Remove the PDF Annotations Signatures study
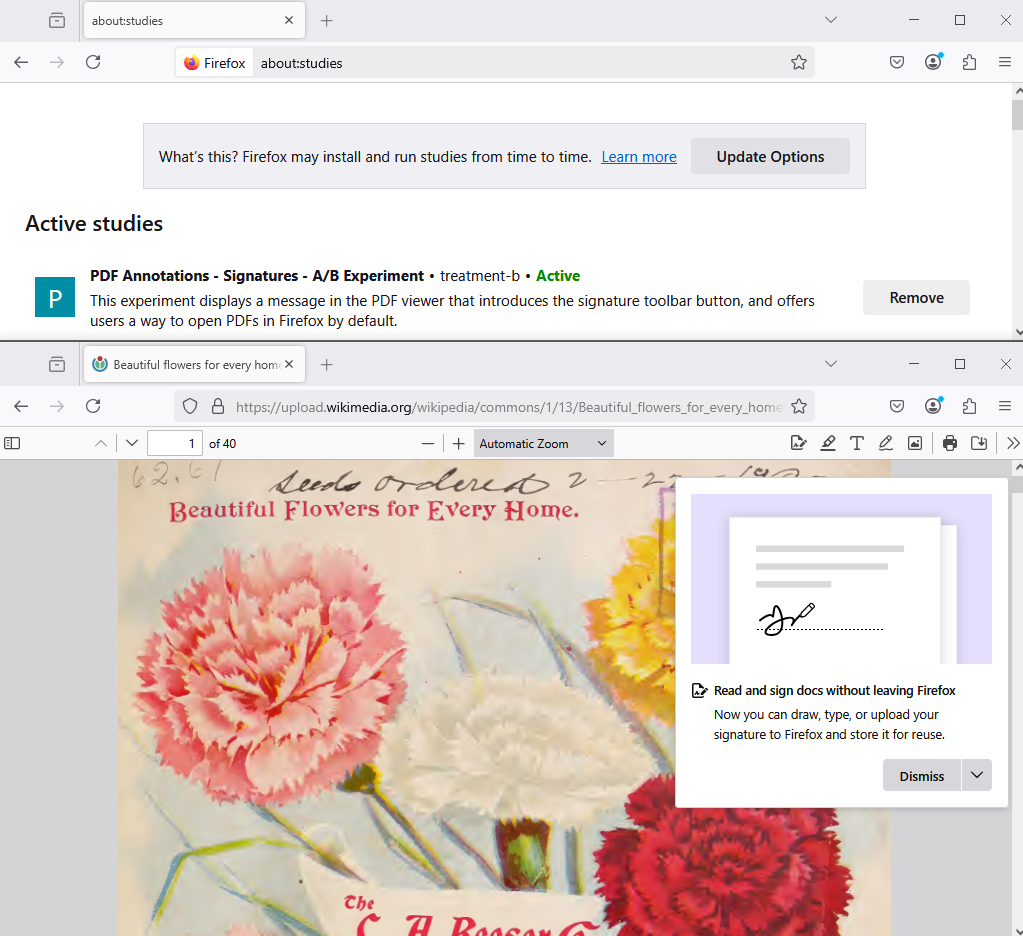This screenshot has height=936, width=1023. coord(916,298)
